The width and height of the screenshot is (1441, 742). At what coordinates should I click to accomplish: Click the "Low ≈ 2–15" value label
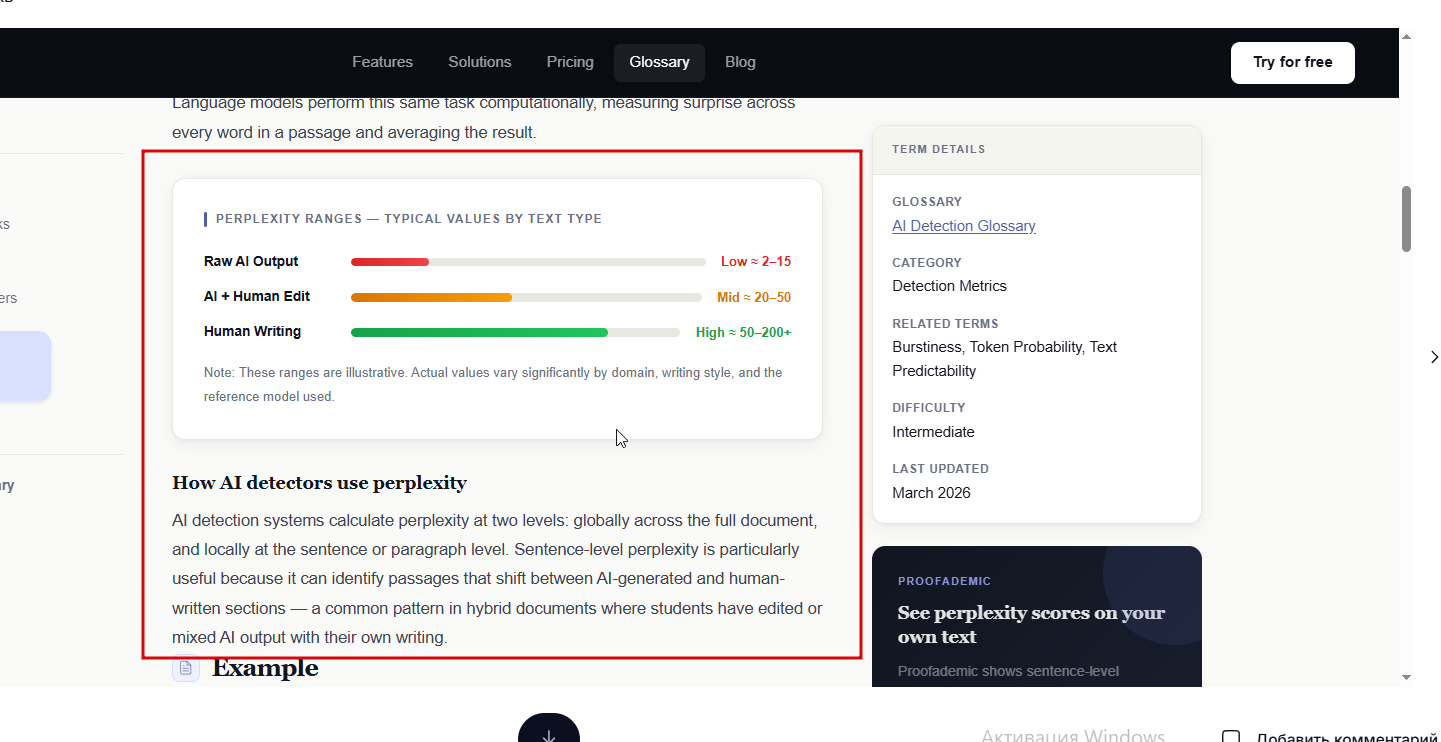[x=756, y=262]
